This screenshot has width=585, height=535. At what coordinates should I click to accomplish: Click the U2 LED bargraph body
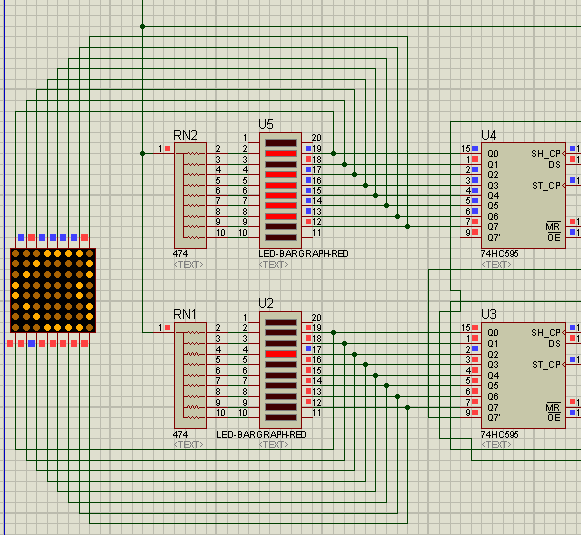281,370
